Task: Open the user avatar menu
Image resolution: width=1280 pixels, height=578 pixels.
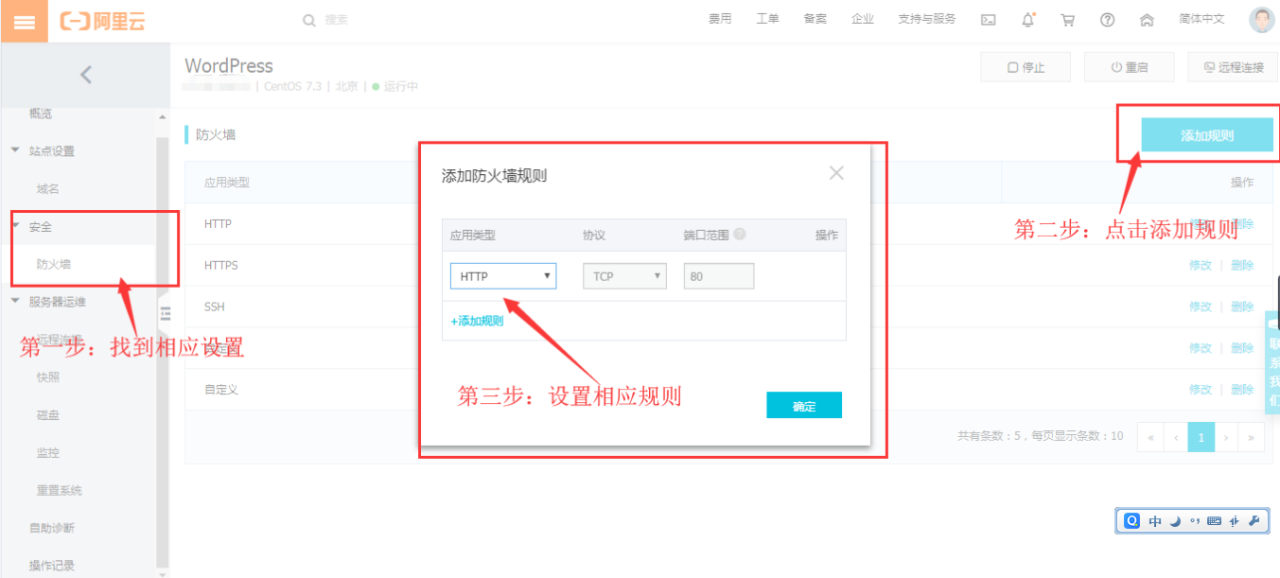Action: tap(1262, 20)
